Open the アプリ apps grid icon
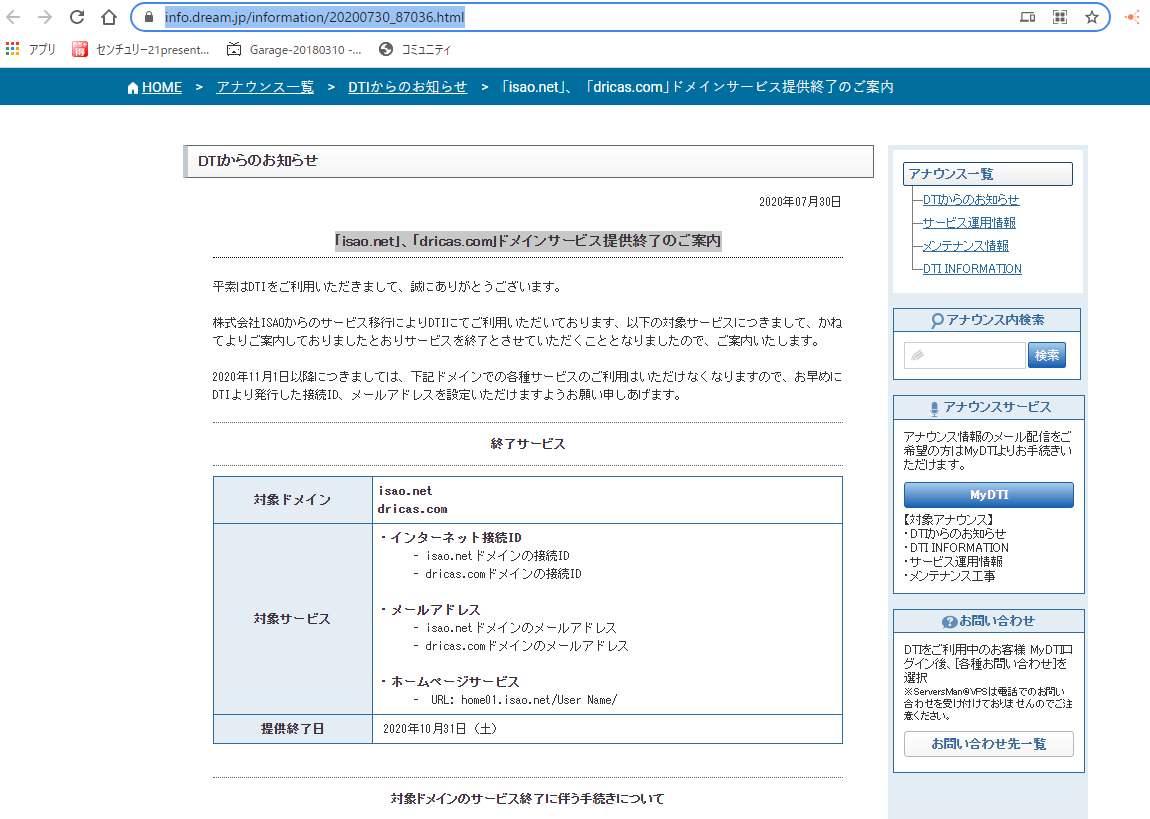The width and height of the screenshot is (1150, 819). click(x=12, y=49)
